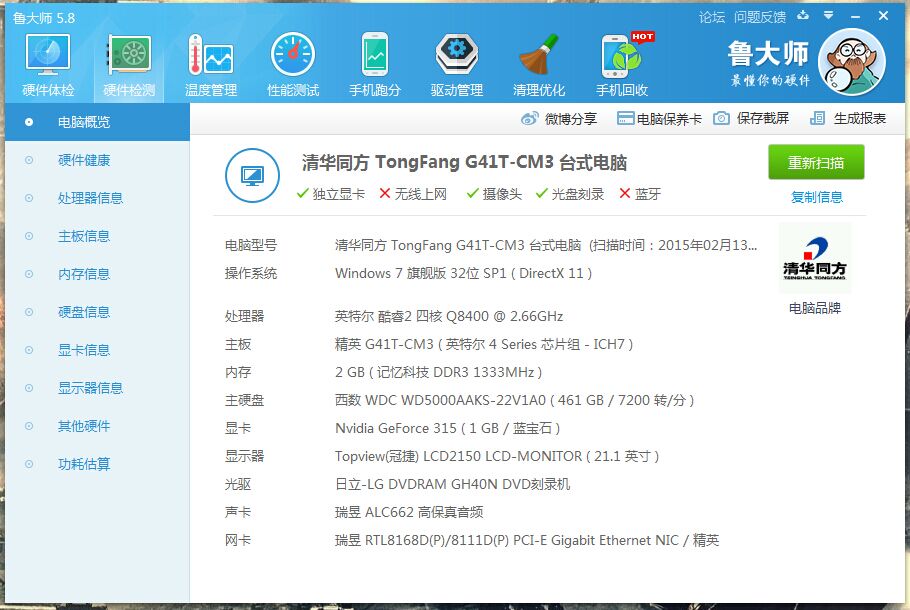Click the blue computer monitor circle icon

coord(252,175)
